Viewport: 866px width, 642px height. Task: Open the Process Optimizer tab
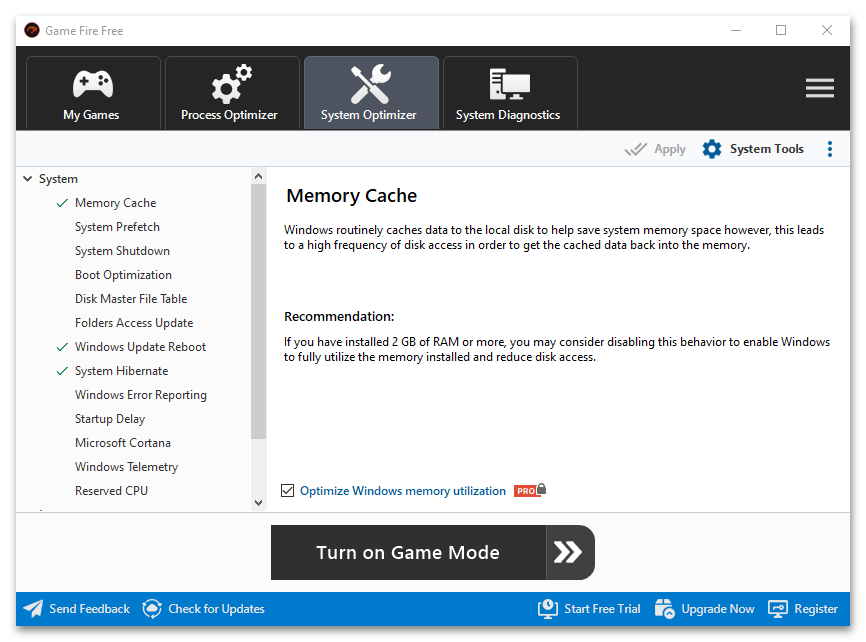click(230, 93)
